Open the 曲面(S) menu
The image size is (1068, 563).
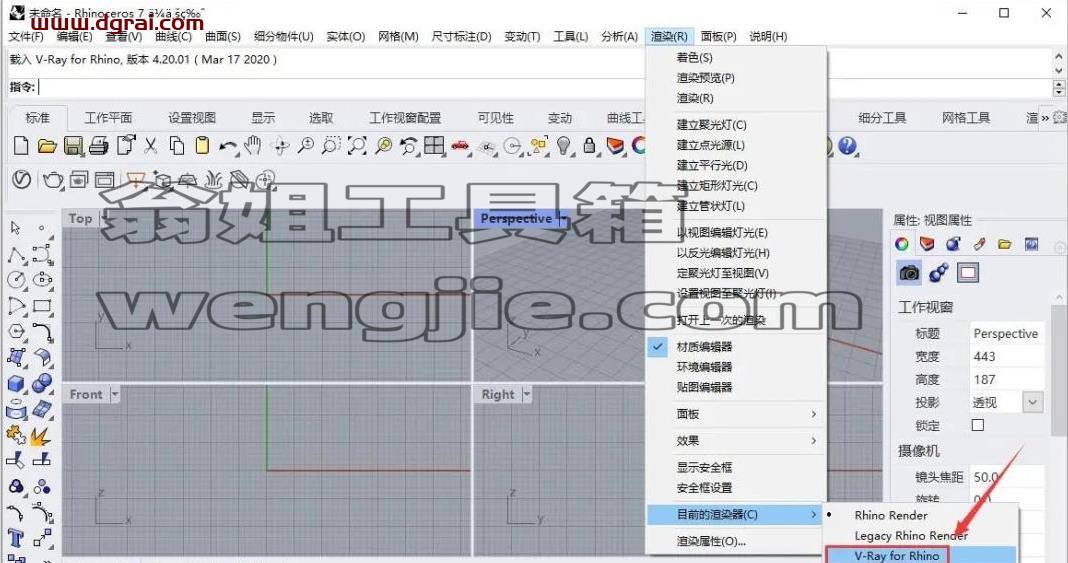tap(223, 37)
